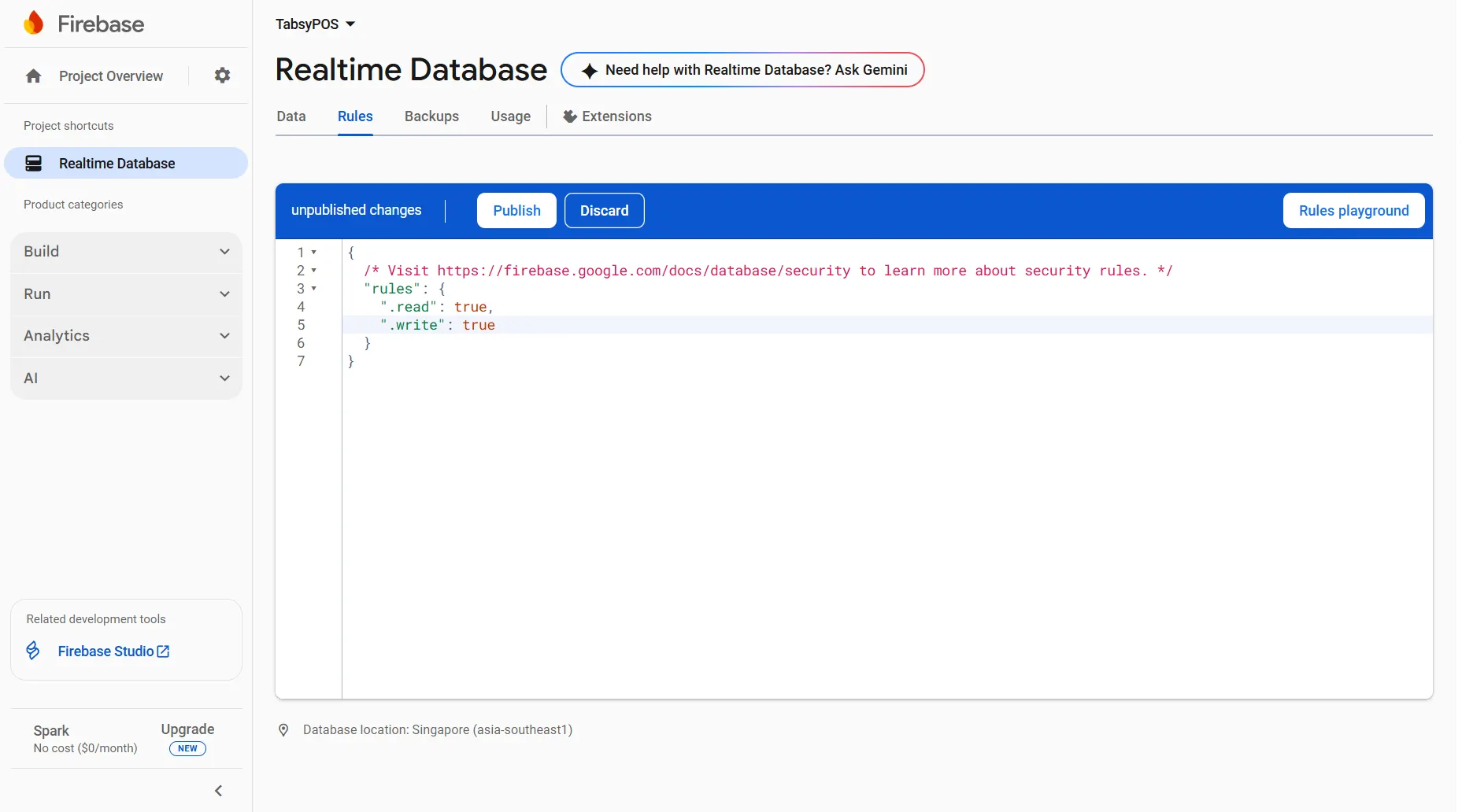
Task: Ask Gemini for Realtime Database help
Action: 742,70
